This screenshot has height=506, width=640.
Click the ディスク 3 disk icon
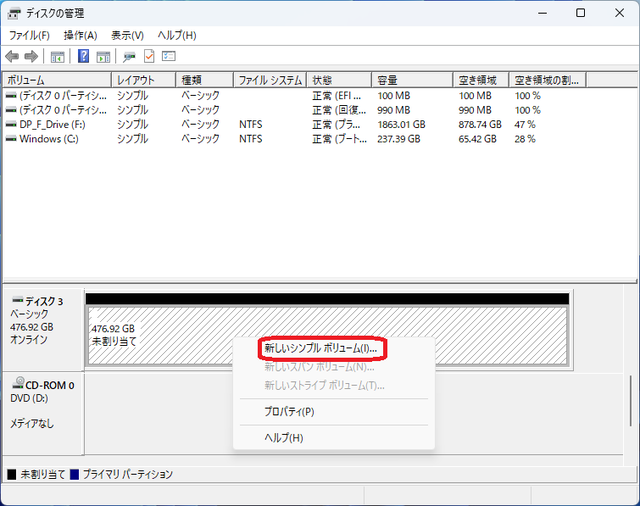(x=18, y=300)
